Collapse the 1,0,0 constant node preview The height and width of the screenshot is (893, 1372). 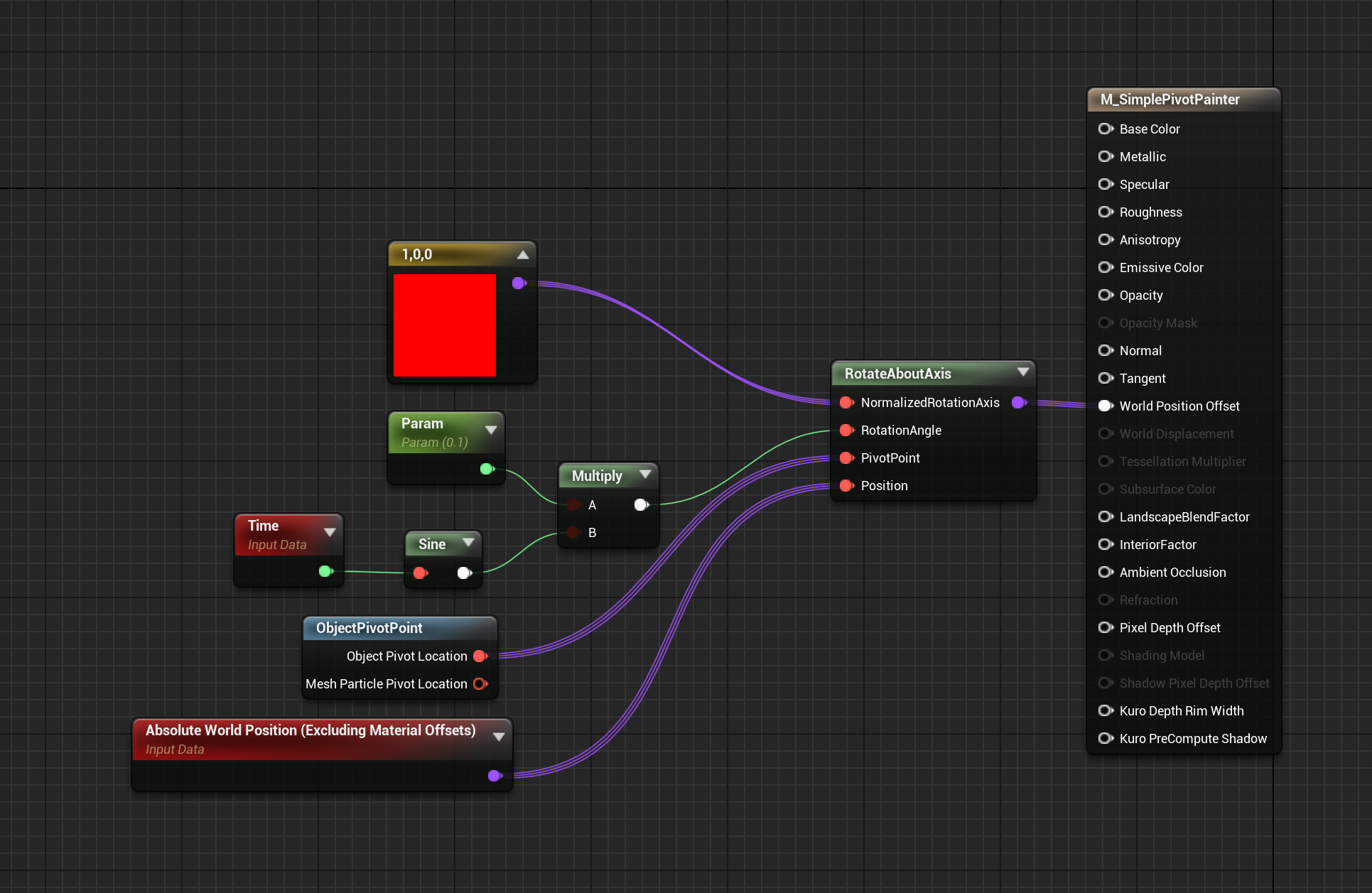[523, 254]
